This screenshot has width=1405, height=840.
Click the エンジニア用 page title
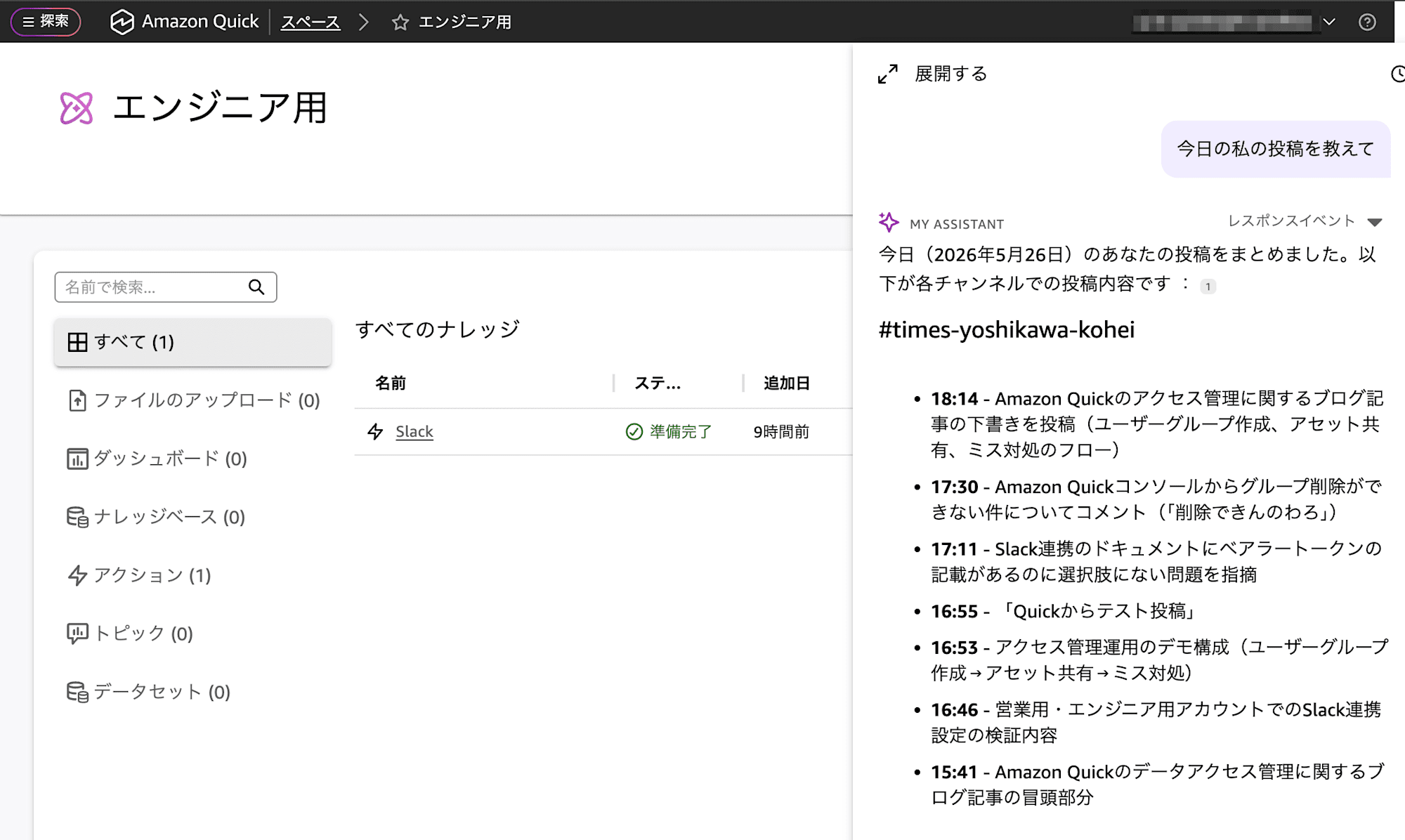click(x=221, y=108)
